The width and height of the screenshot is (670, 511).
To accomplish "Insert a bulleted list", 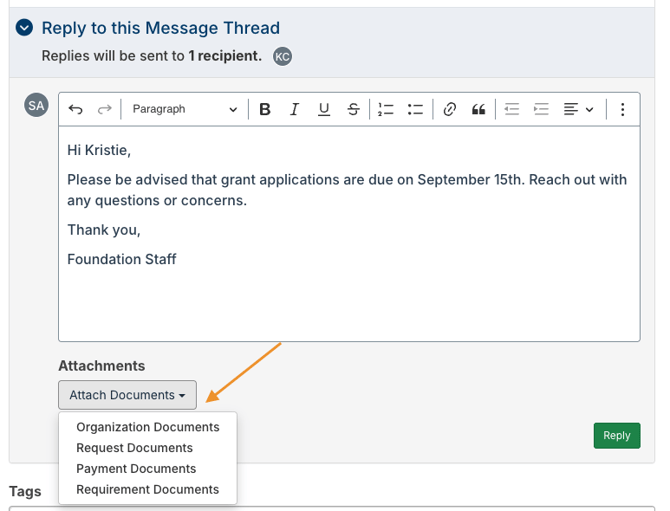I will coord(415,109).
